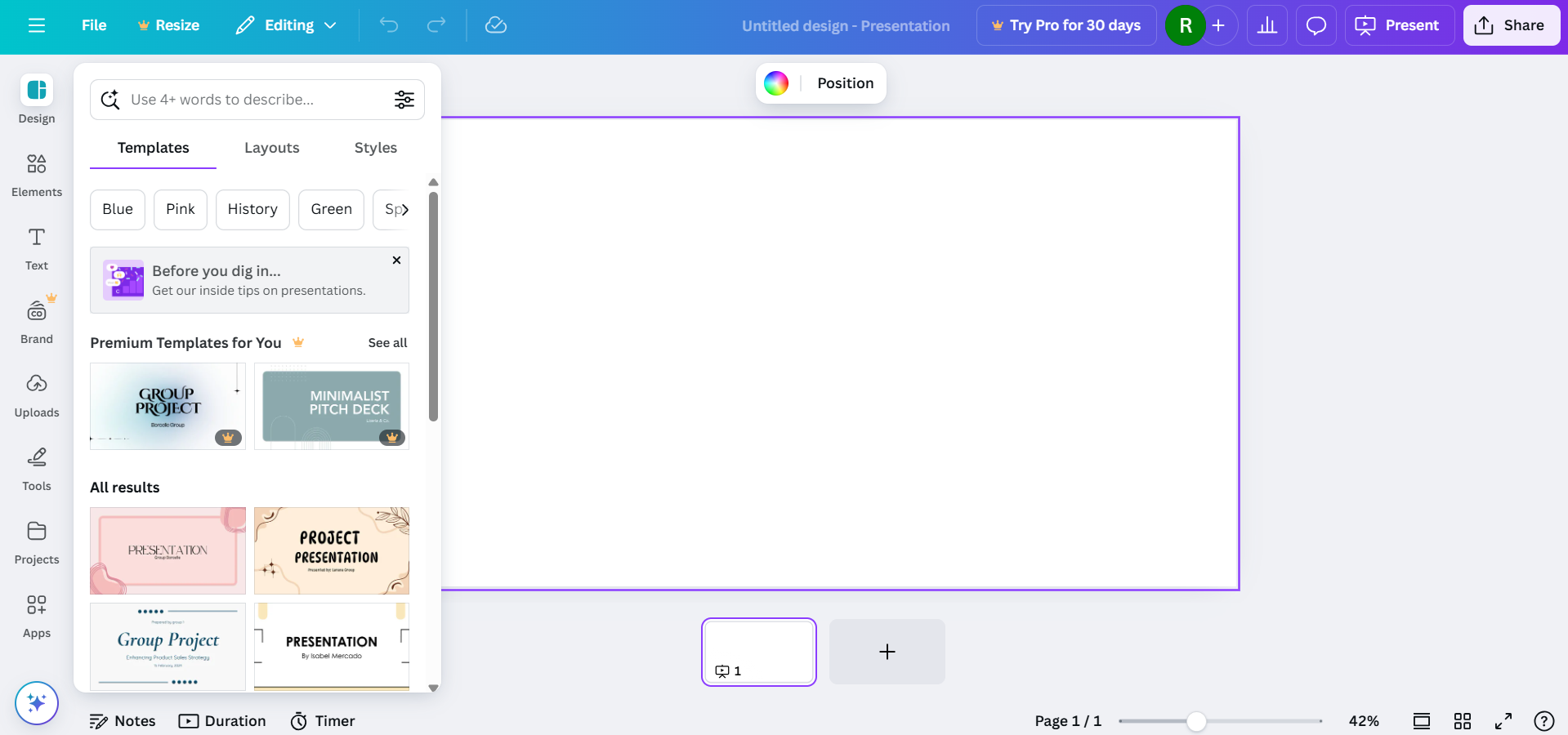Open the Tools sidebar panel
Image resolution: width=1568 pixels, height=735 pixels.
(37, 468)
